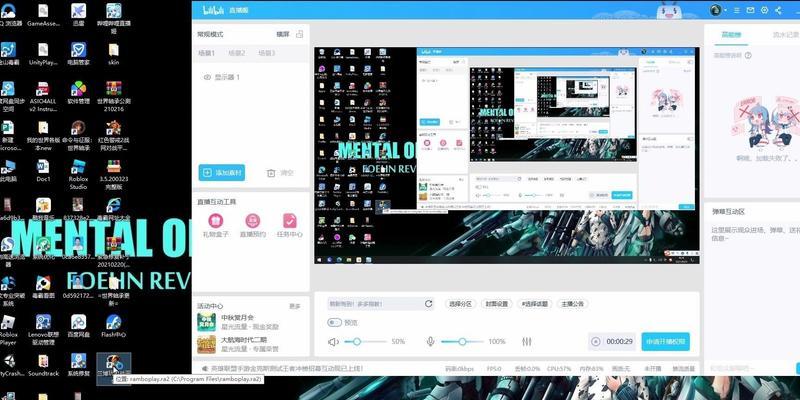Adjust the microphone slider at 100%

click(x=462, y=342)
